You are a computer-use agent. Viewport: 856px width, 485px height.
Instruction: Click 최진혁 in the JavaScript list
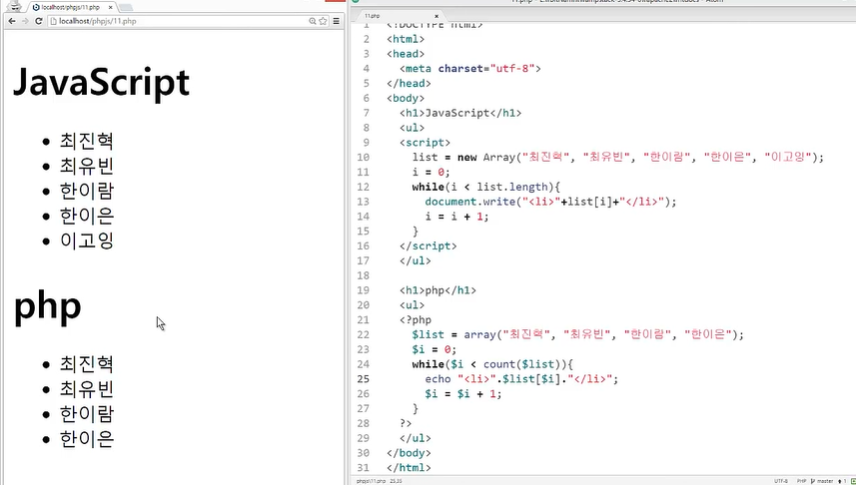(x=87, y=141)
